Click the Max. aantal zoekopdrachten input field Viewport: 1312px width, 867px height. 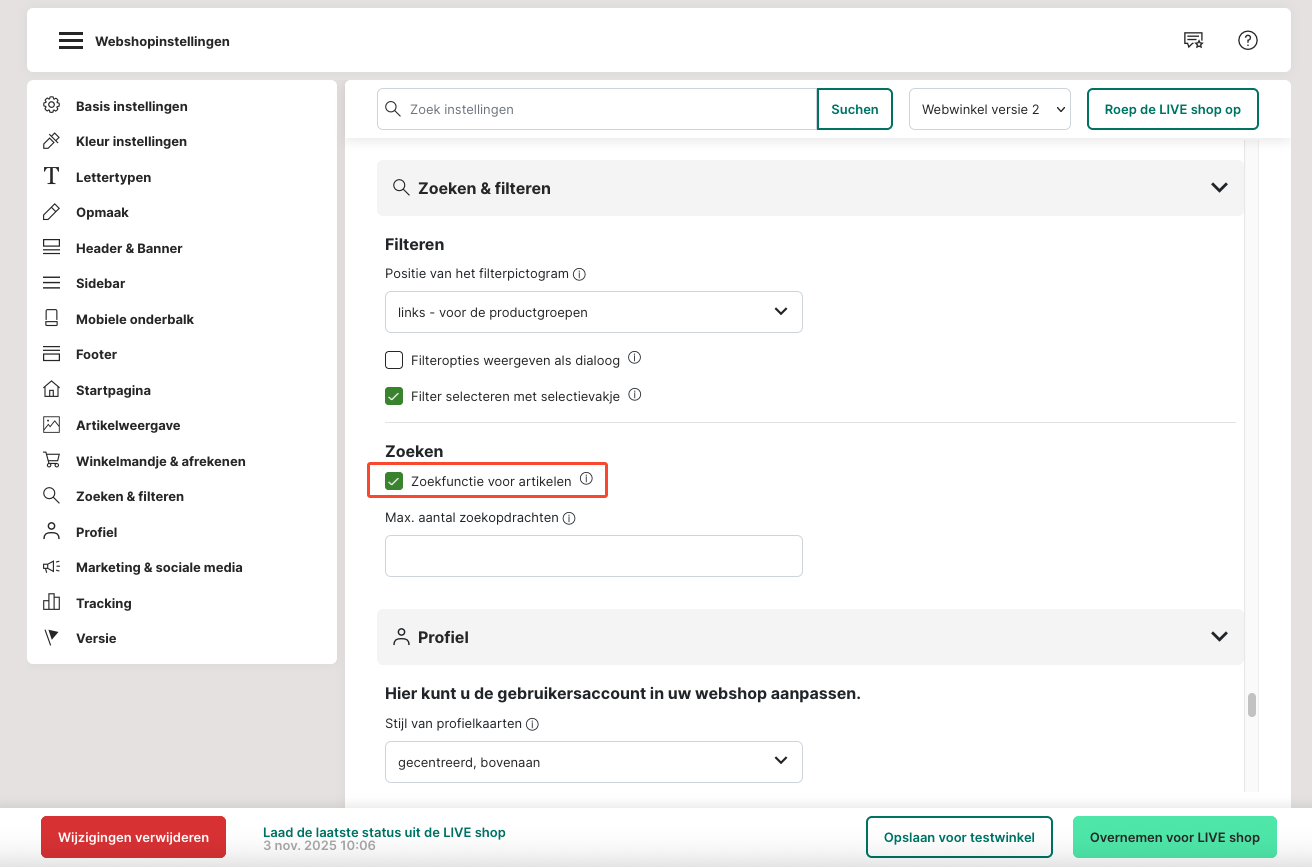coord(593,556)
